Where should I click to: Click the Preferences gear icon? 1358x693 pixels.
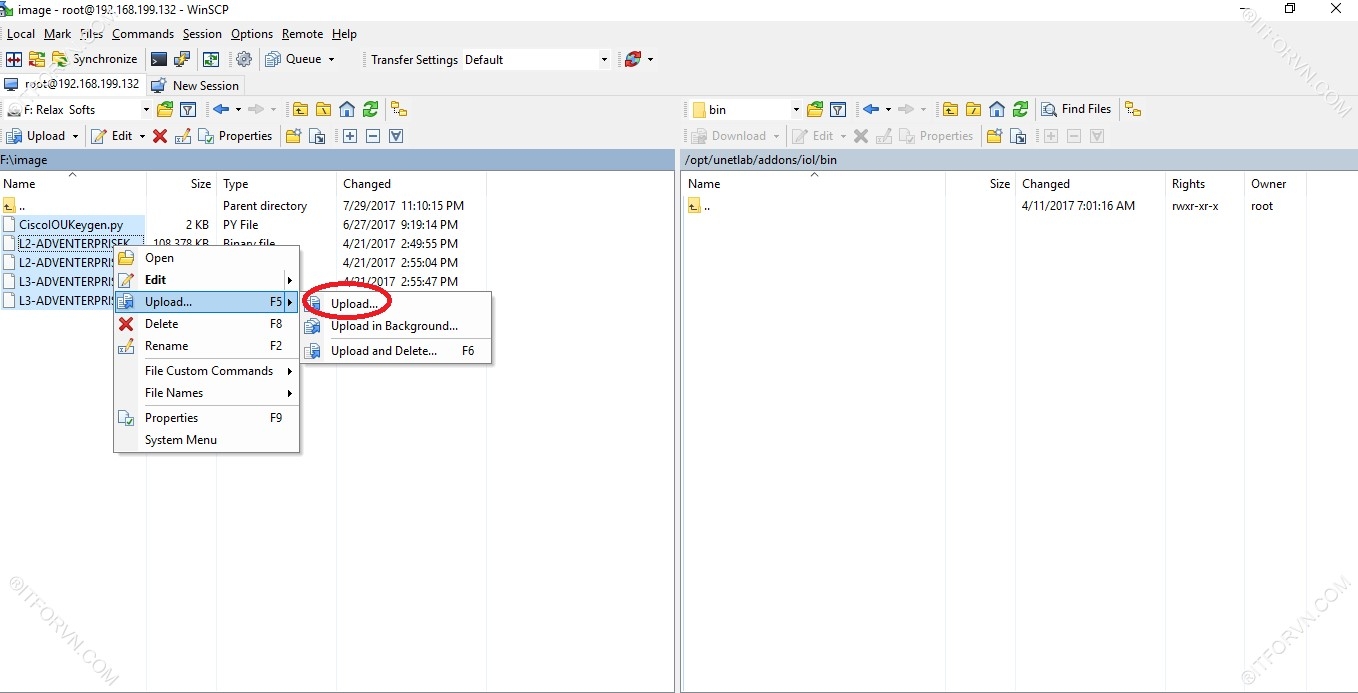(244, 60)
